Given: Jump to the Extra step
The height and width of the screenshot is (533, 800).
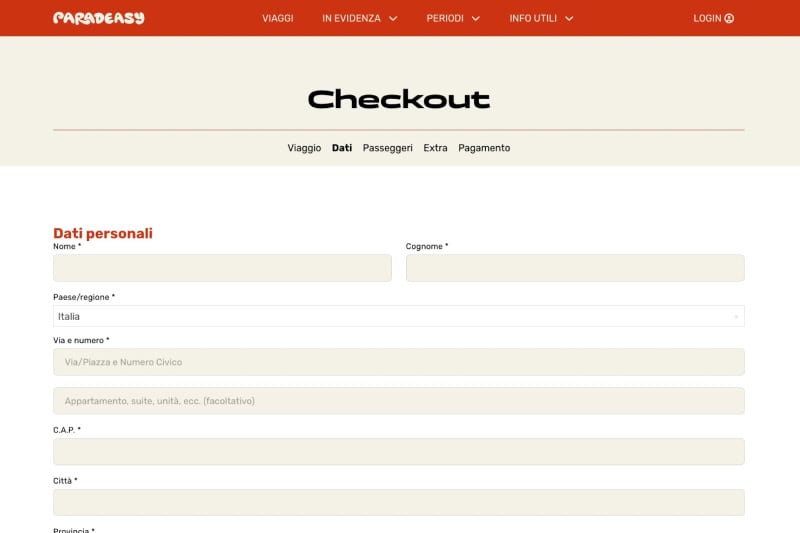Looking at the screenshot, I should point(435,148).
